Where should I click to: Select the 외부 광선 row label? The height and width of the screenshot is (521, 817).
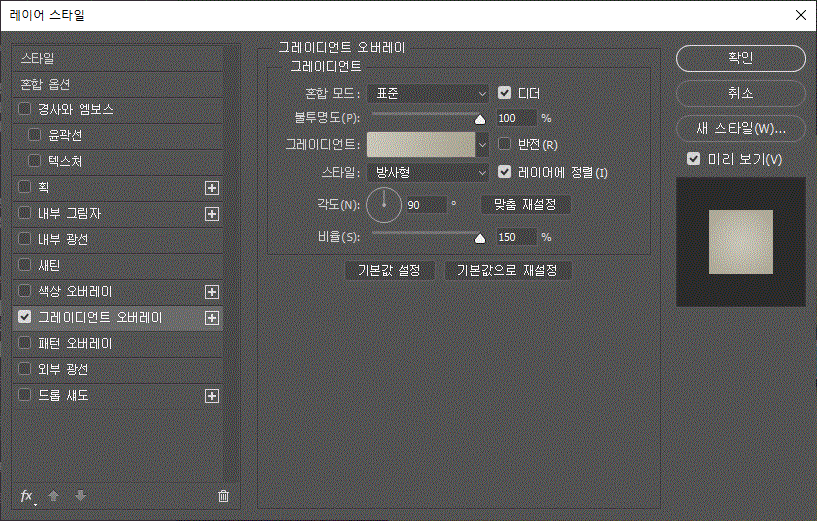pos(63,370)
